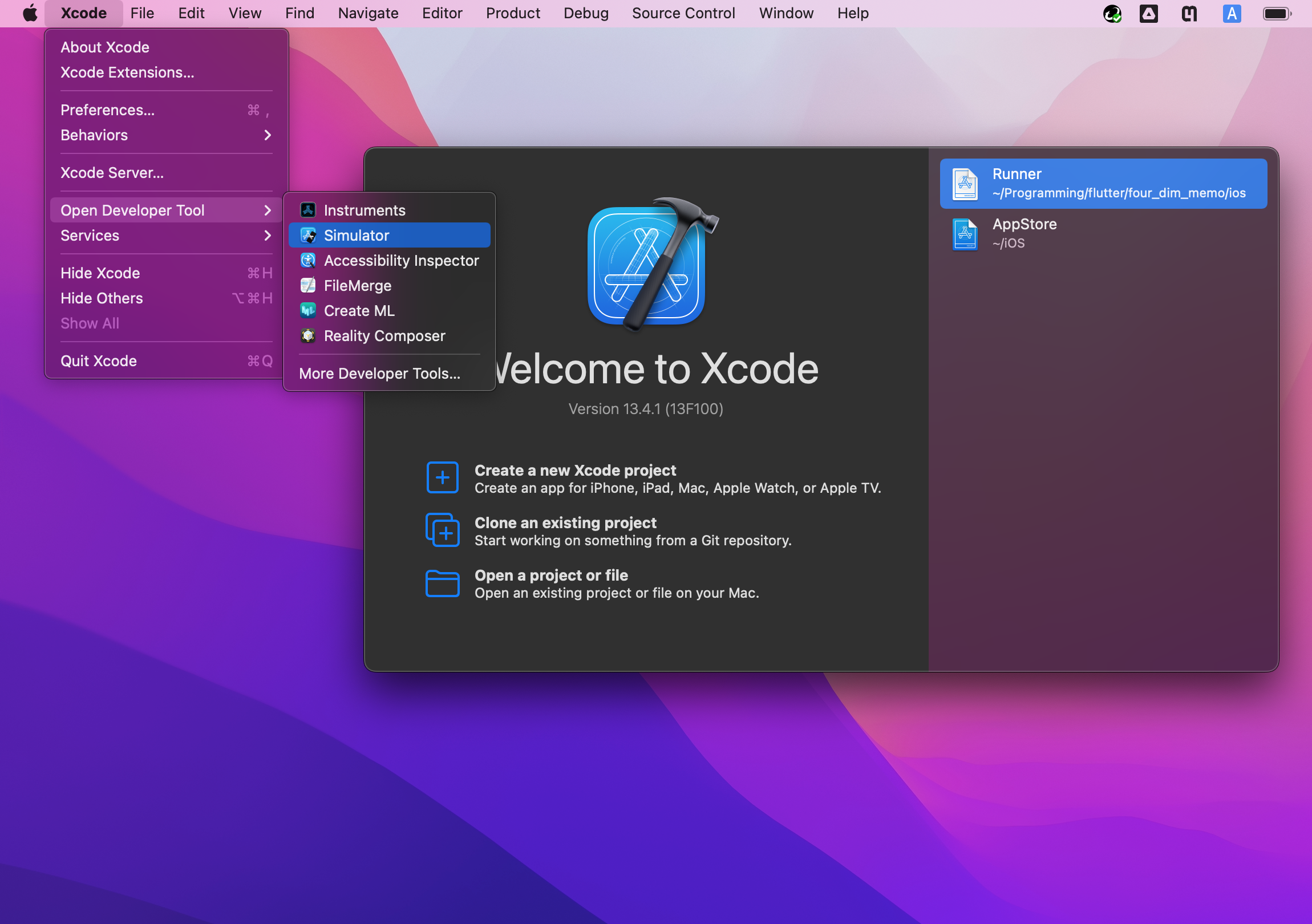Open the Debug menu
Screen dimensions: 1312x924
(586, 13)
